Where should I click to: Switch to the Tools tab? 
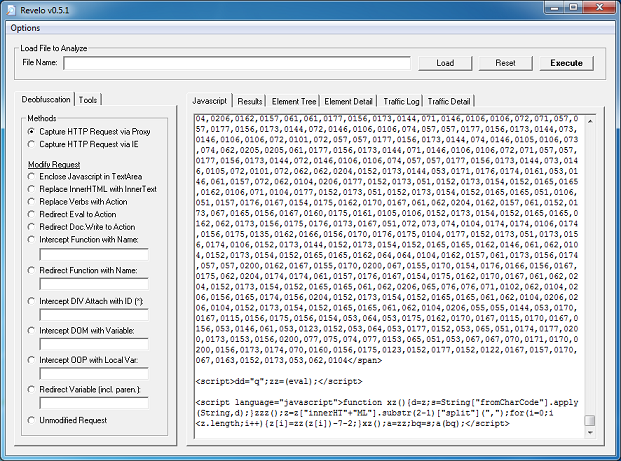(x=89, y=100)
